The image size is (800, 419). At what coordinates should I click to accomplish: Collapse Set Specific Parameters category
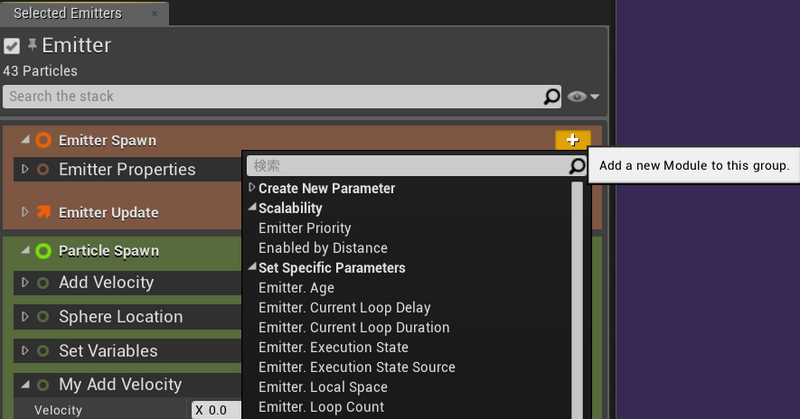coord(252,267)
